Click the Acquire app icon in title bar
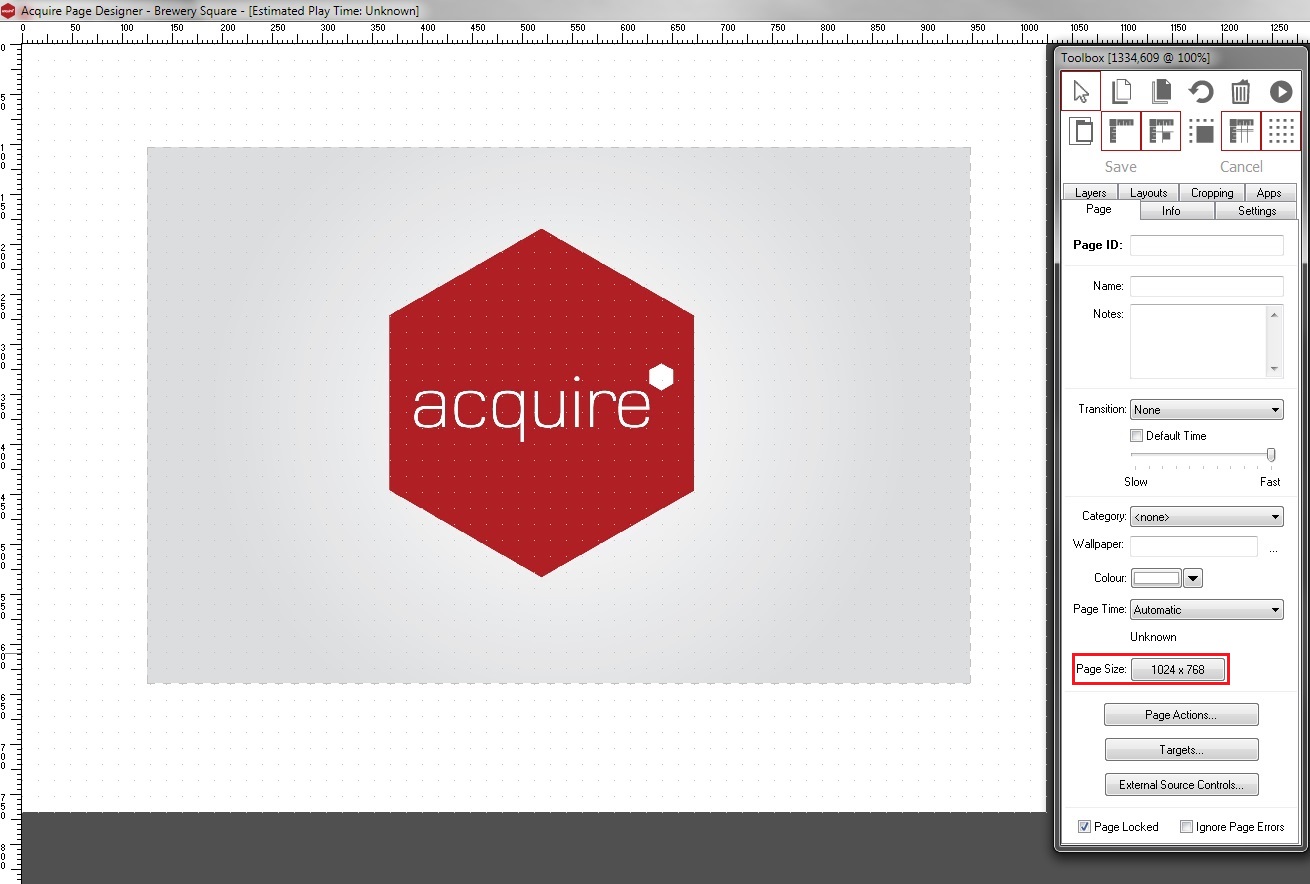 pos(9,10)
